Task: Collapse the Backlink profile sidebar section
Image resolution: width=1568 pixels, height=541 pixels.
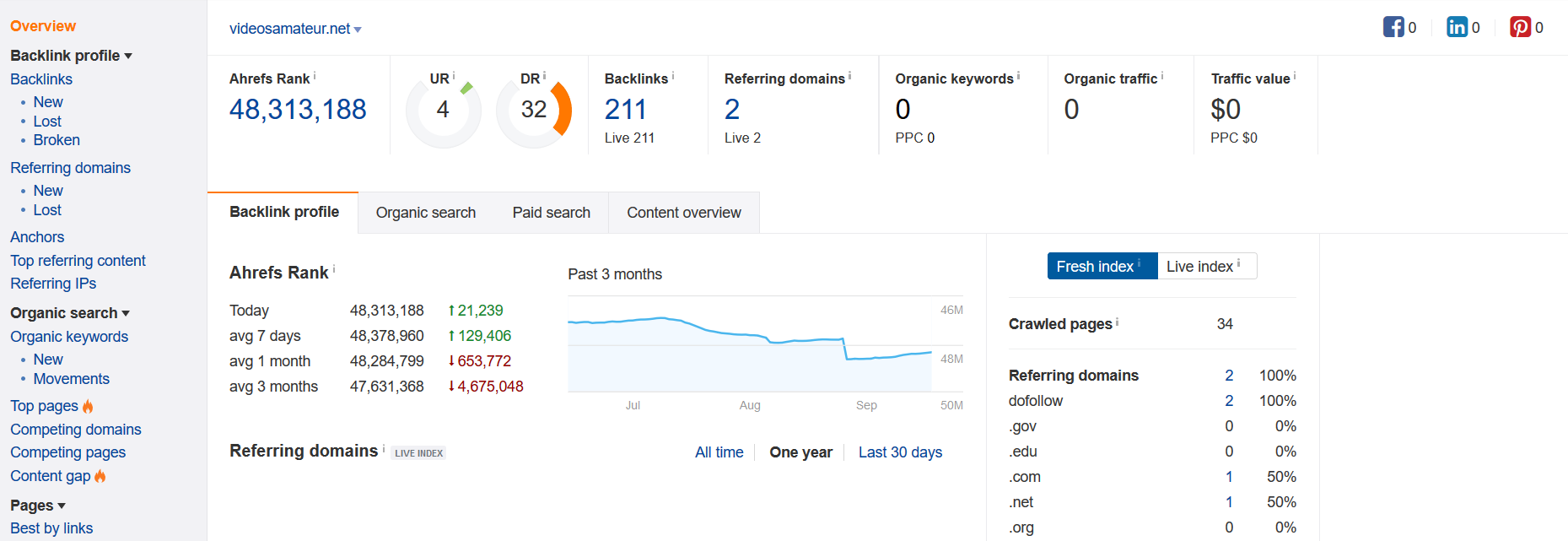Action: [71, 56]
